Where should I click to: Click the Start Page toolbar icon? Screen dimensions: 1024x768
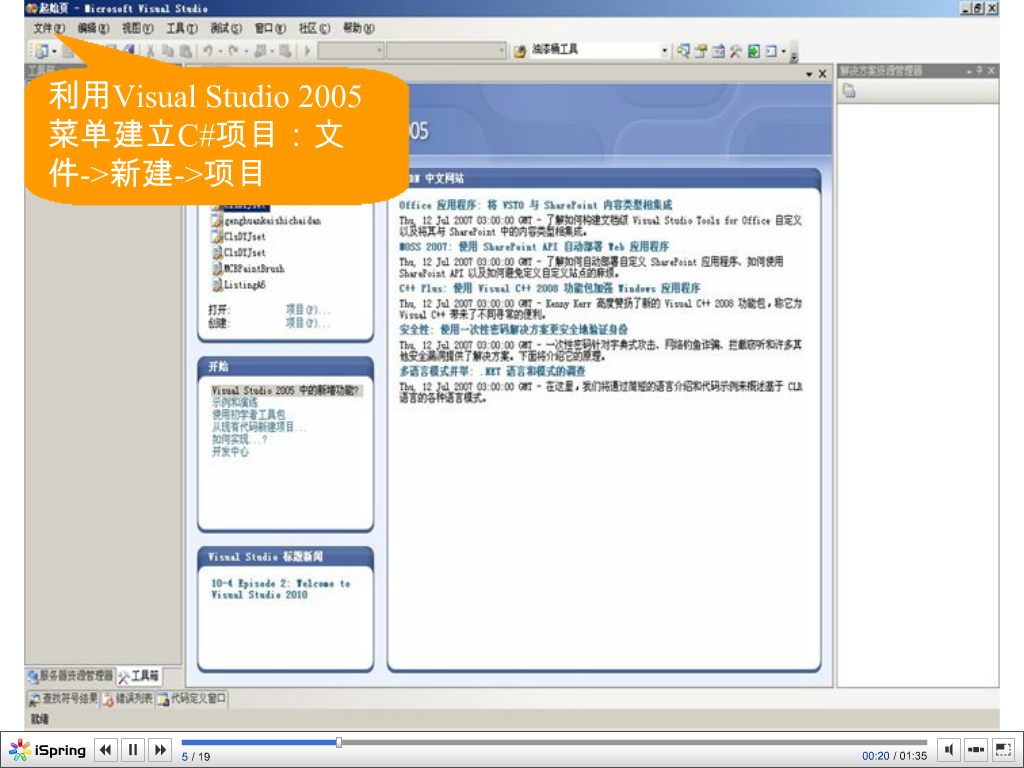(754, 51)
